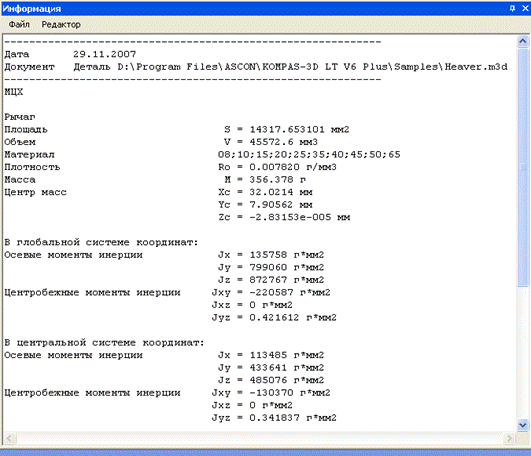The image size is (531, 456).
Task: Click the heading В центральной системе координат
Action: [104, 342]
